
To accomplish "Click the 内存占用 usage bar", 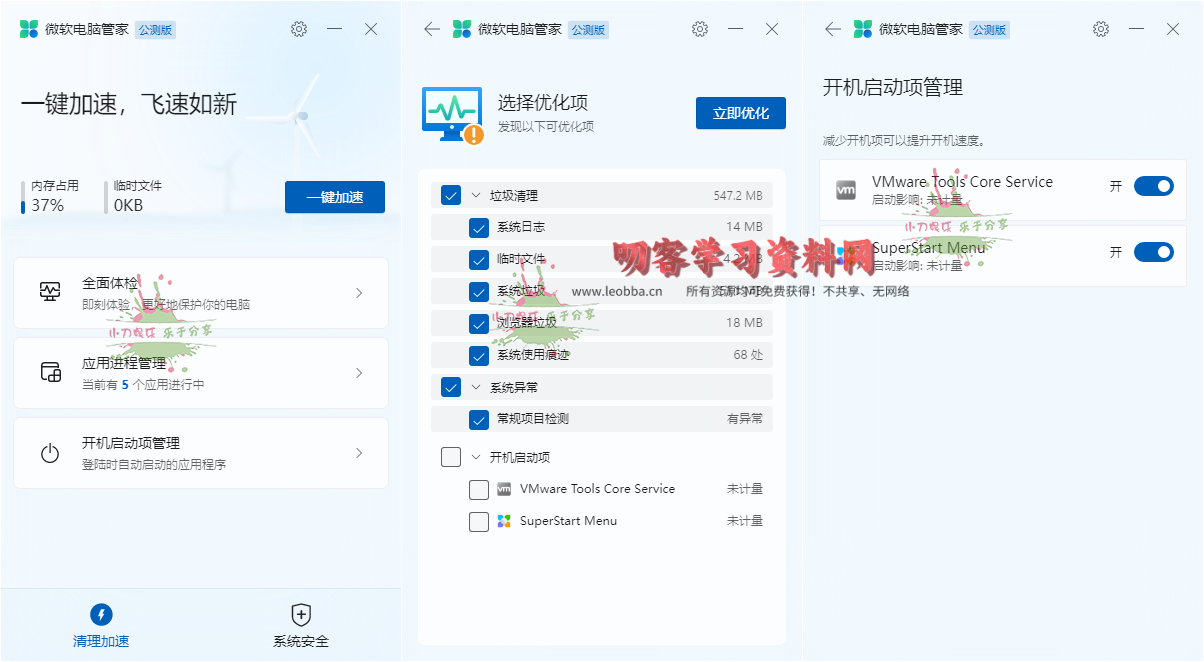I will click(23, 198).
